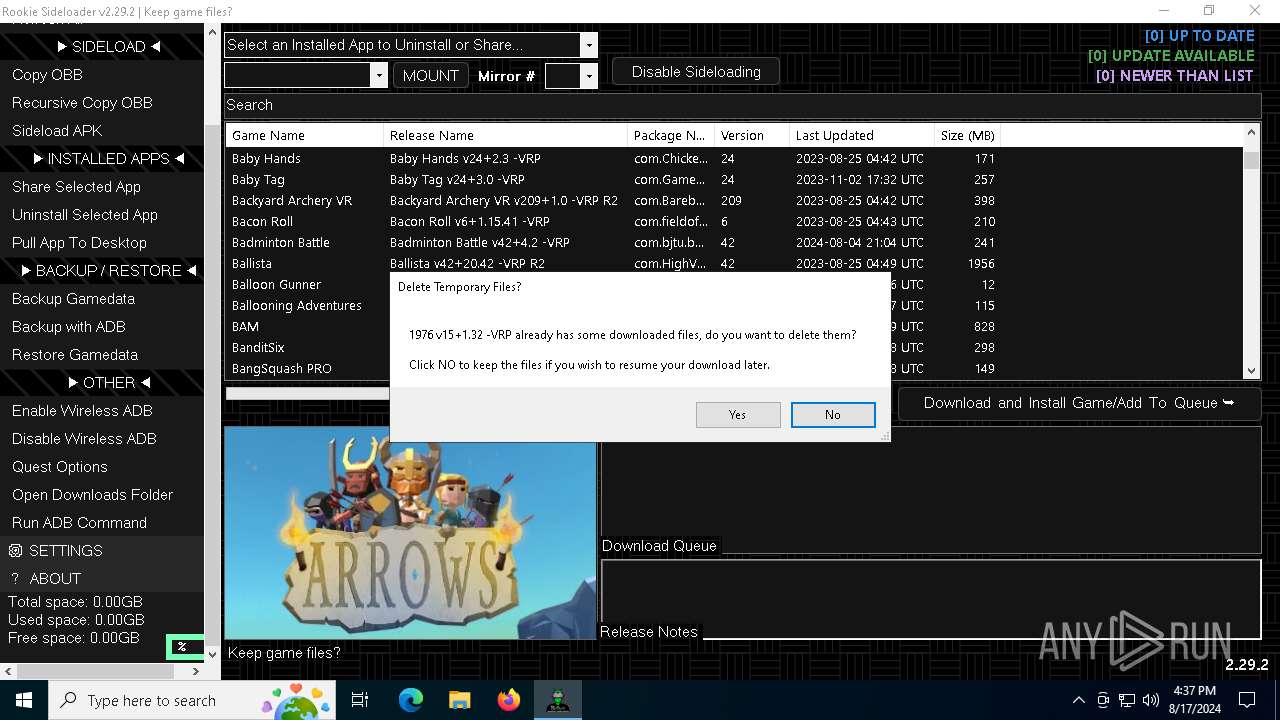Screen dimensions: 1280x720
Task: Open File Explorer from taskbar
Action: (459, 700)
